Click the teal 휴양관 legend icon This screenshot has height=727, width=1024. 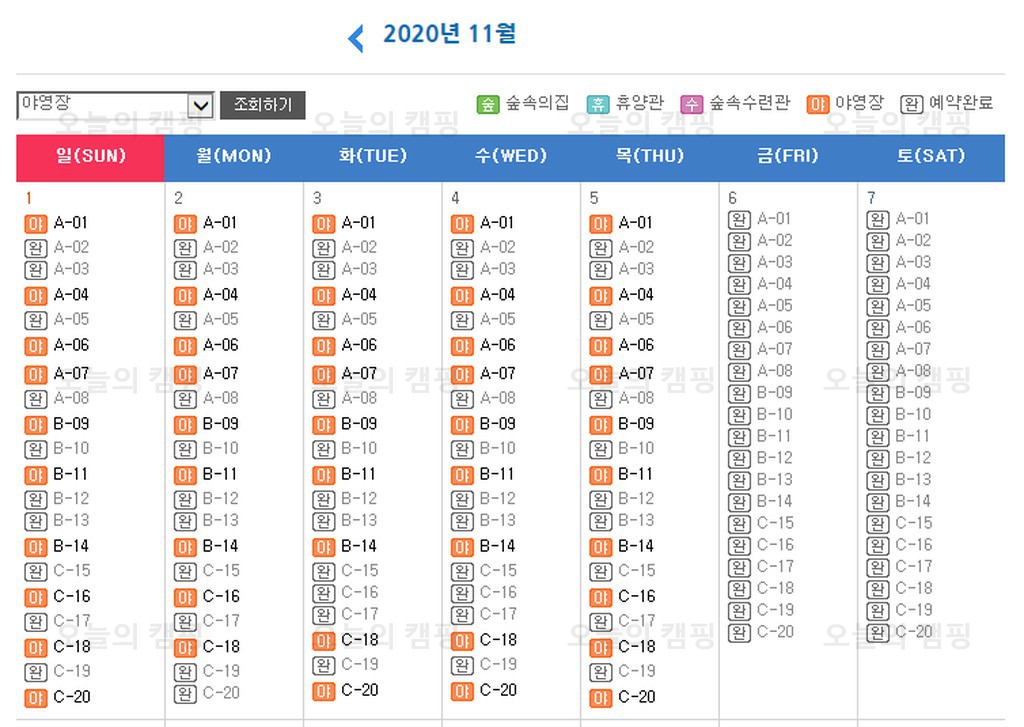click(597, 104)
